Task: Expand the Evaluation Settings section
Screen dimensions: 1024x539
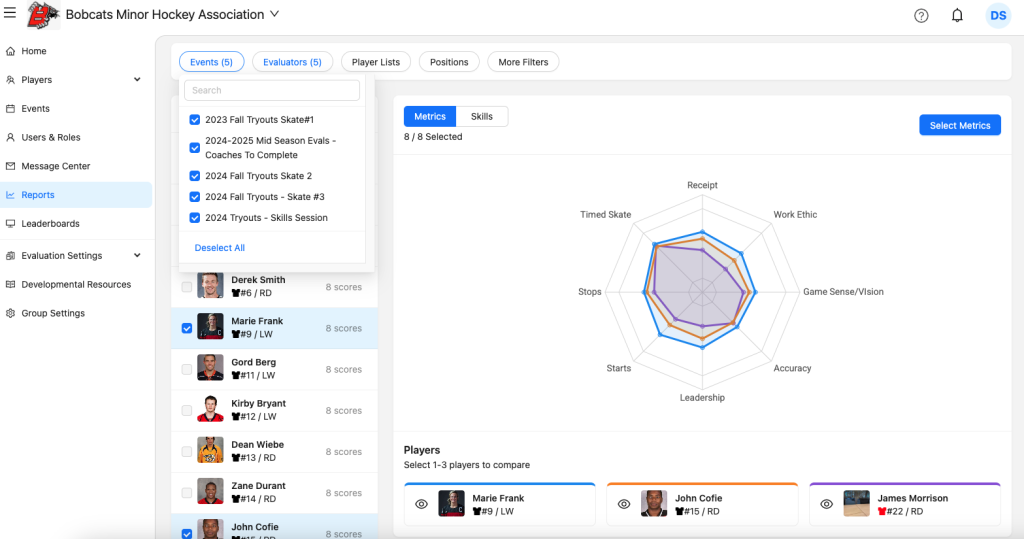Action: coord(137,256)
